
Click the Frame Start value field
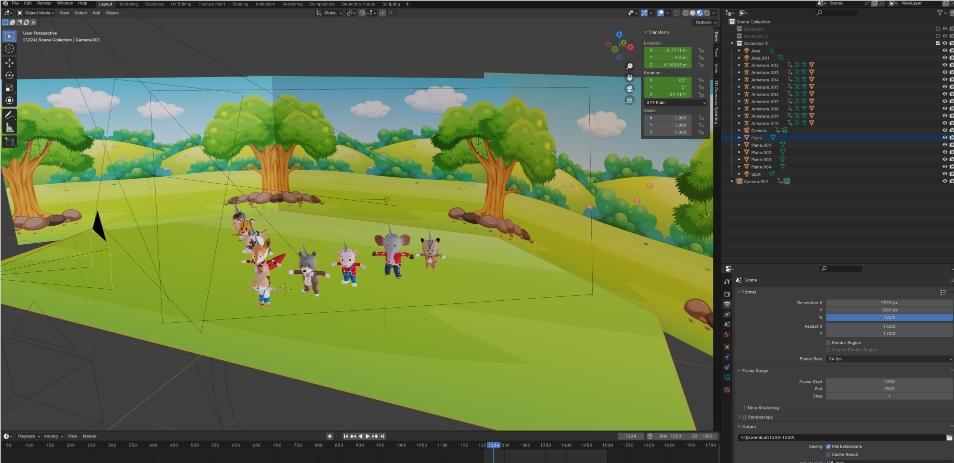[889, 381]
